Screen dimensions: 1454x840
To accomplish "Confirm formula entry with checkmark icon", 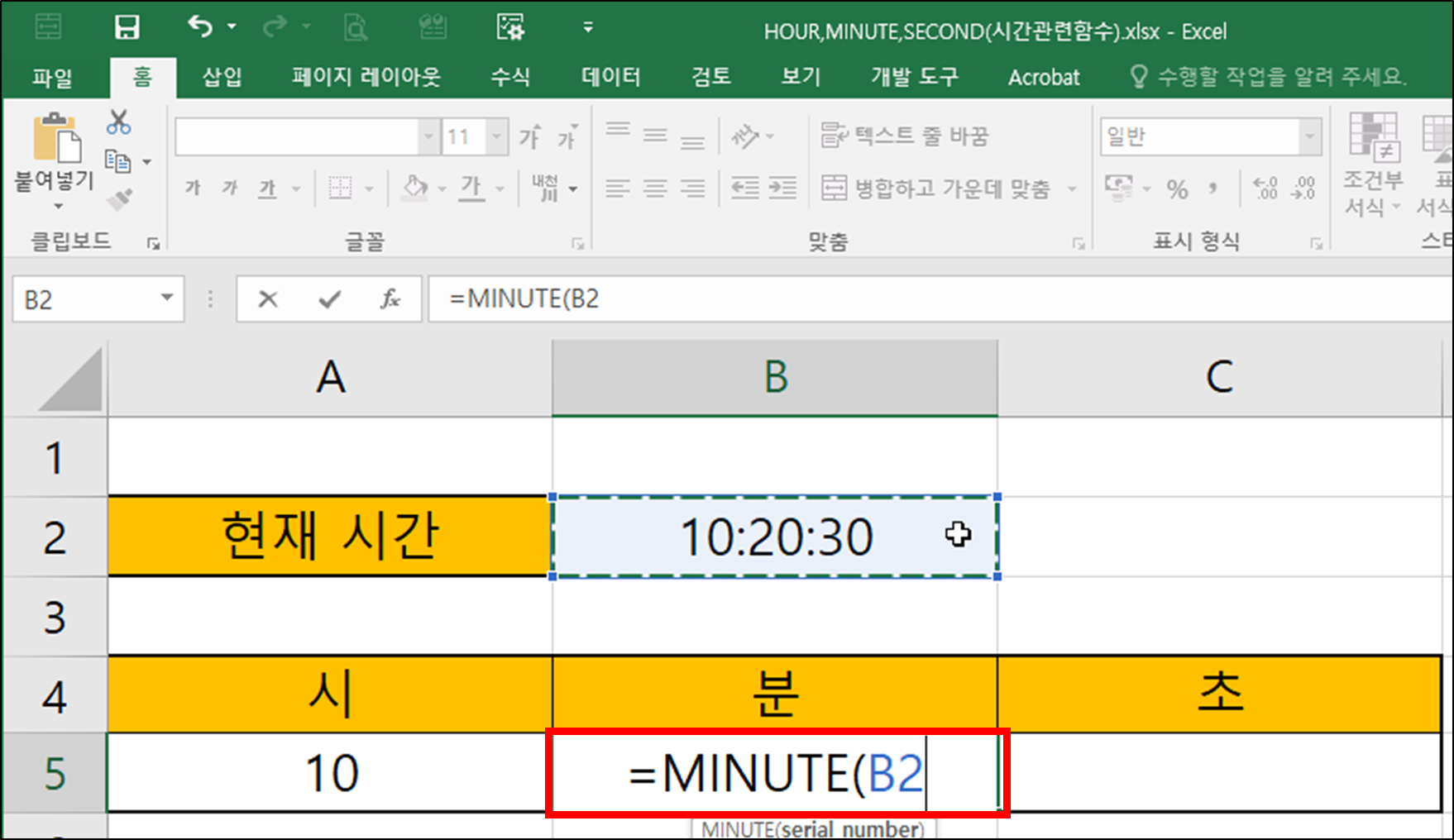I will click(x=330, y=298).
